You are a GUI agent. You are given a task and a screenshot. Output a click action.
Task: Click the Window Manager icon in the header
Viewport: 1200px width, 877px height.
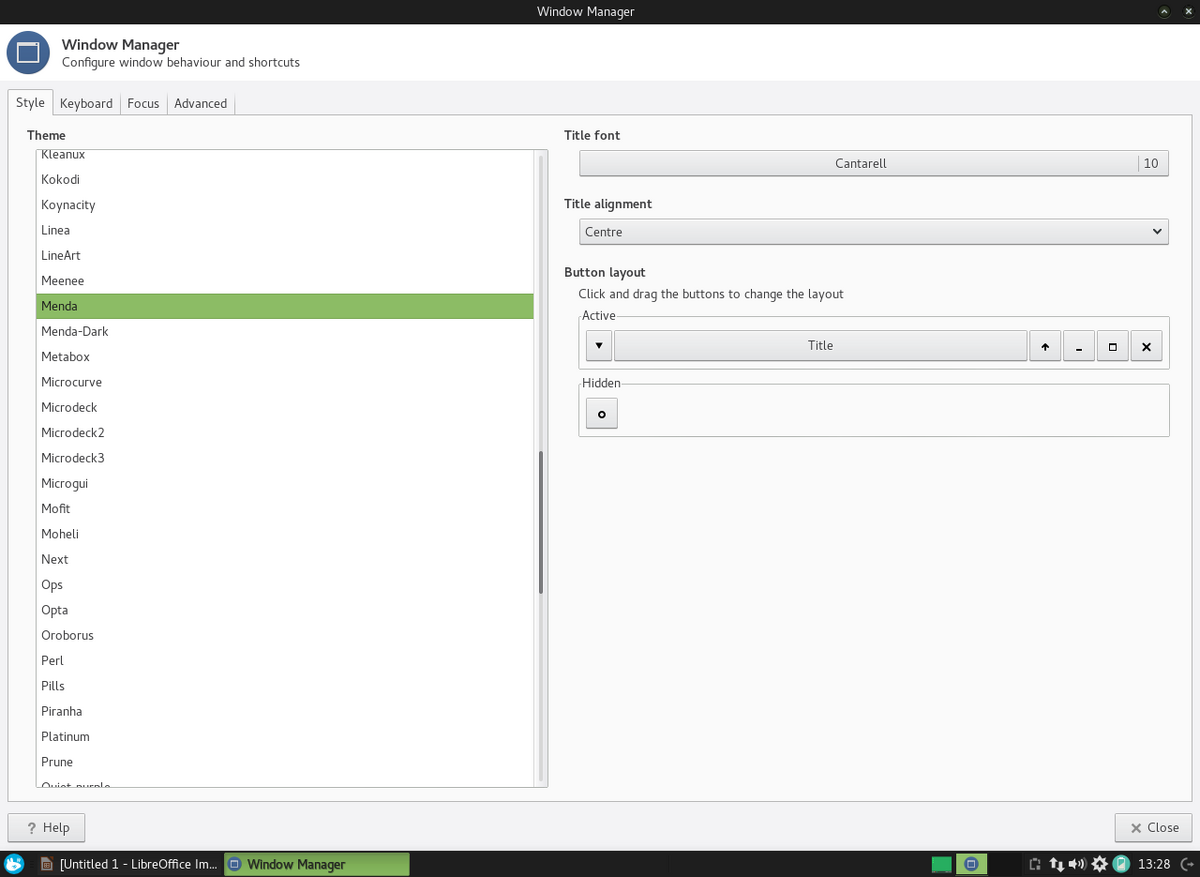pos(28,53)
